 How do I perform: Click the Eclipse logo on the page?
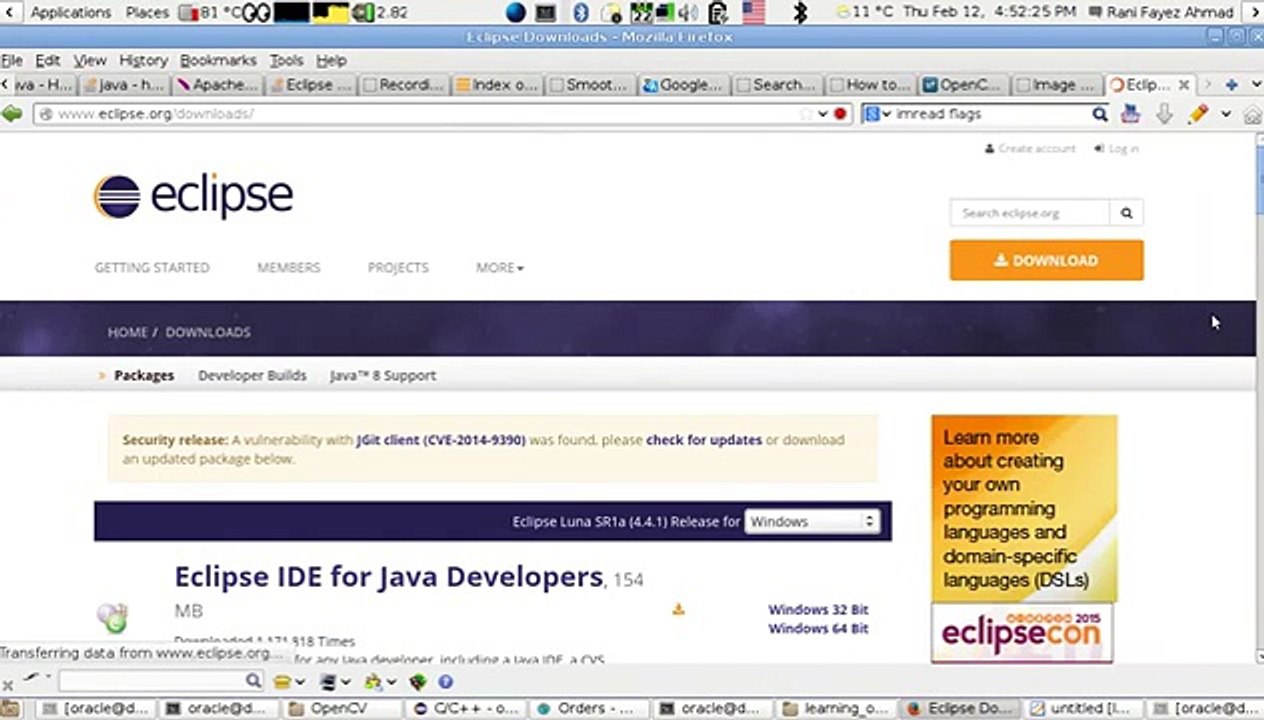193,196
